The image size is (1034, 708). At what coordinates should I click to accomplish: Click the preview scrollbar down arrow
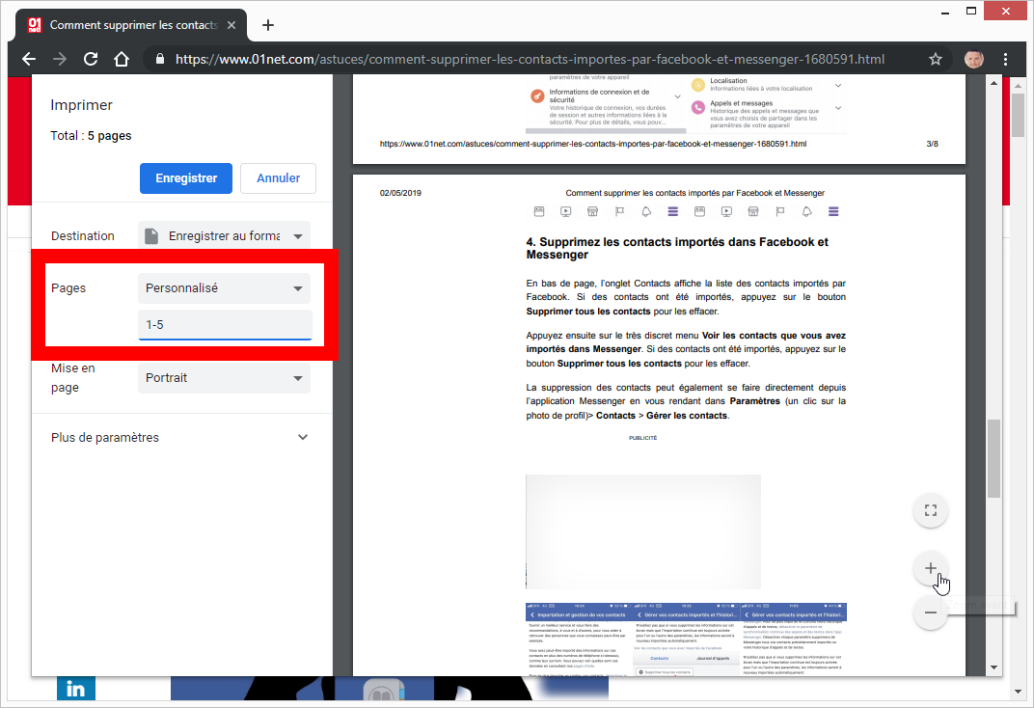994,667
